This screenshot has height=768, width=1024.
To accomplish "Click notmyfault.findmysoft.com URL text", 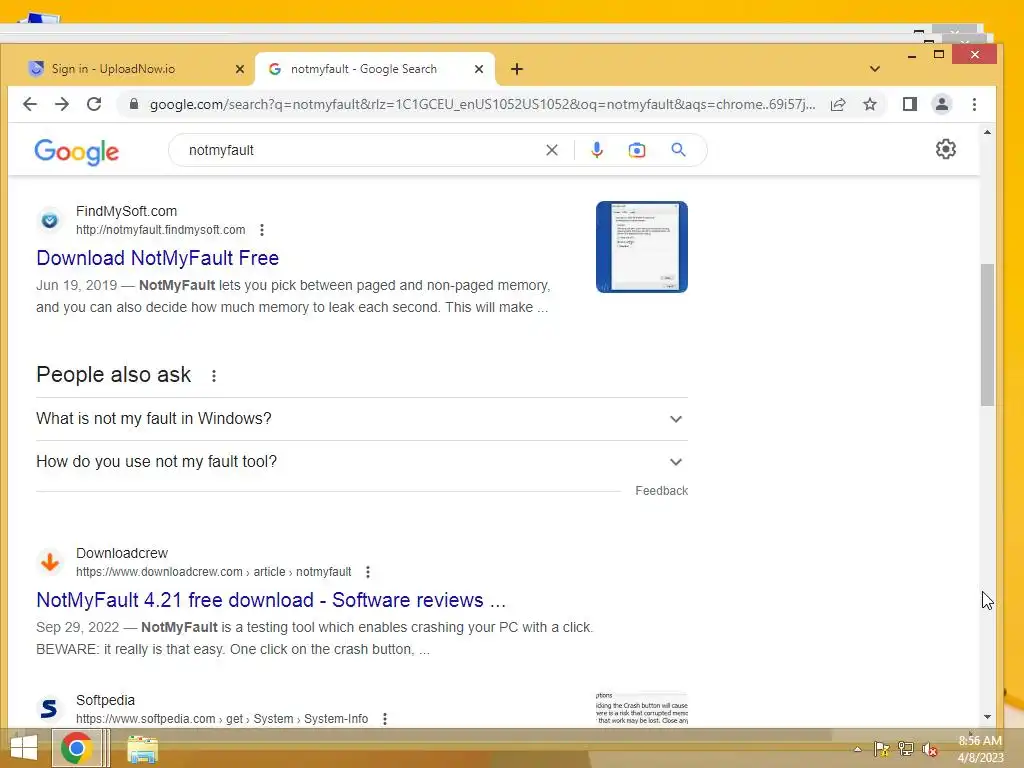I will pyautogui.click(x=161, y=230).
